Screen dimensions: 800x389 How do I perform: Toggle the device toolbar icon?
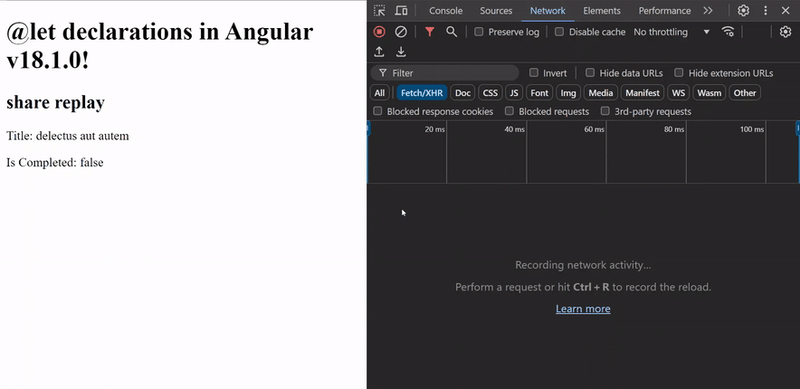click(402, 11)
